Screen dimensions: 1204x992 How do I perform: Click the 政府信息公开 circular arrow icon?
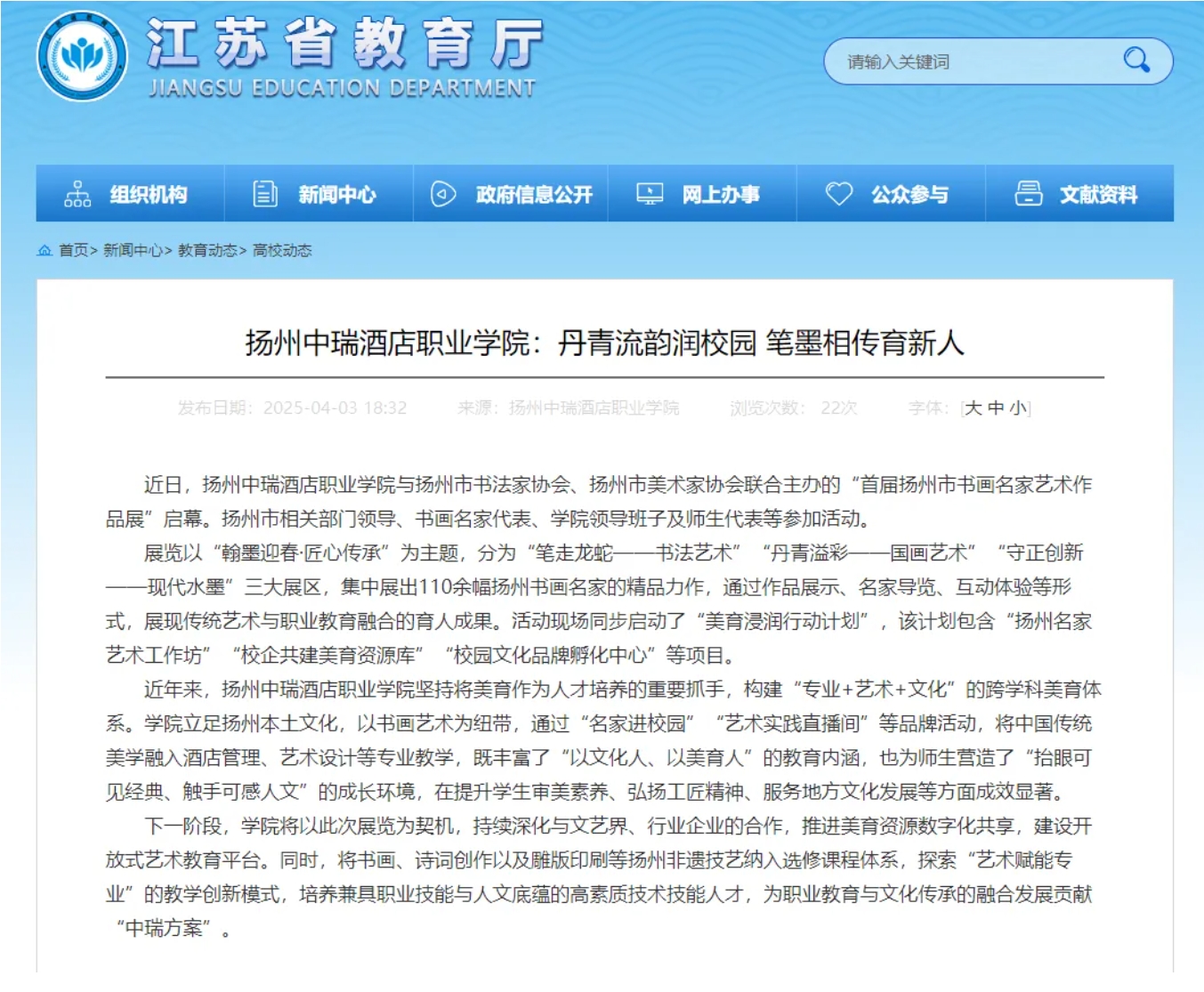(x=443, y=194)
